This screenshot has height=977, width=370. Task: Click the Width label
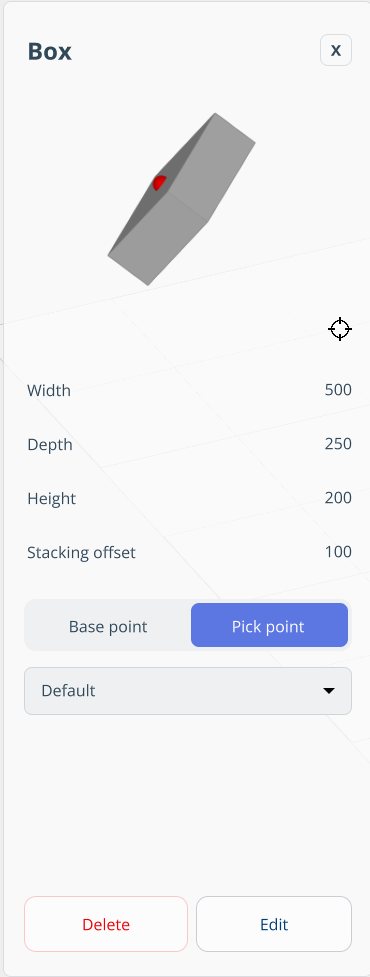pyautogui.click(x=49, y=391)
